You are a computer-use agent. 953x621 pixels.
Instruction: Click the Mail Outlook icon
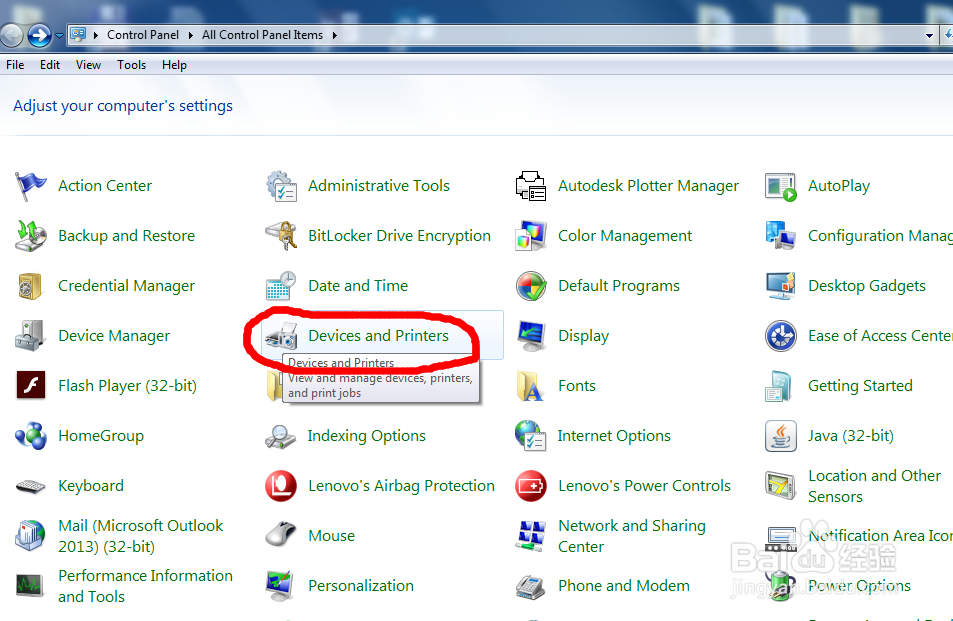pos(30,535)
